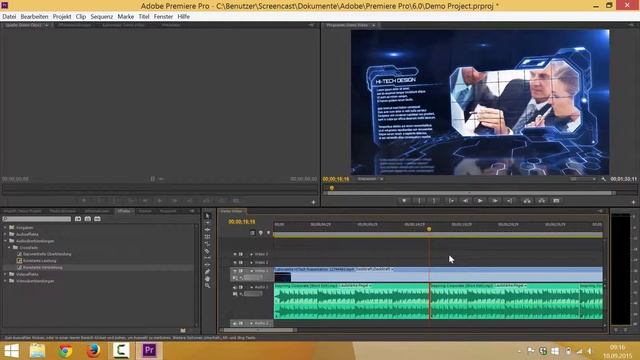Step back one frame in Program monitor
Viewport: 640px width, 360px height.
pyautogui.click(x=465, y=201)
